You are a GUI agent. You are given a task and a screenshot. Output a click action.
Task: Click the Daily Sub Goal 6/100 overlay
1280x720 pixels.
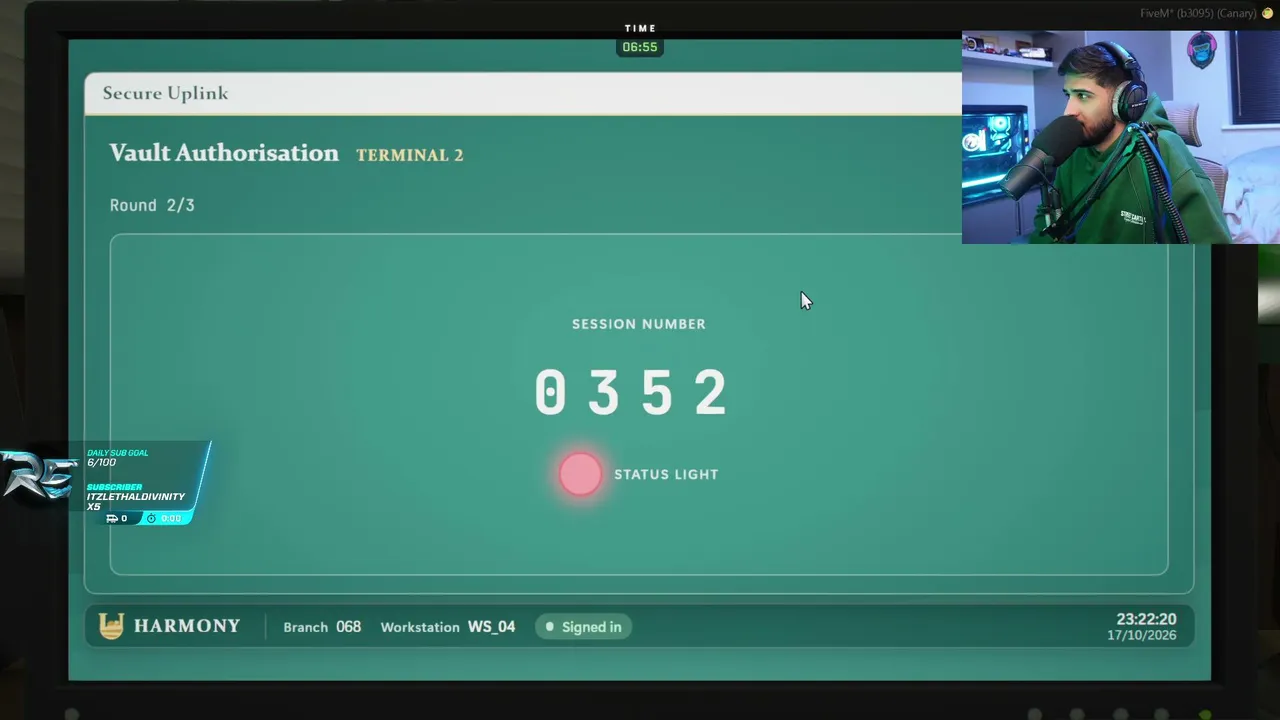tap(117, 458)
